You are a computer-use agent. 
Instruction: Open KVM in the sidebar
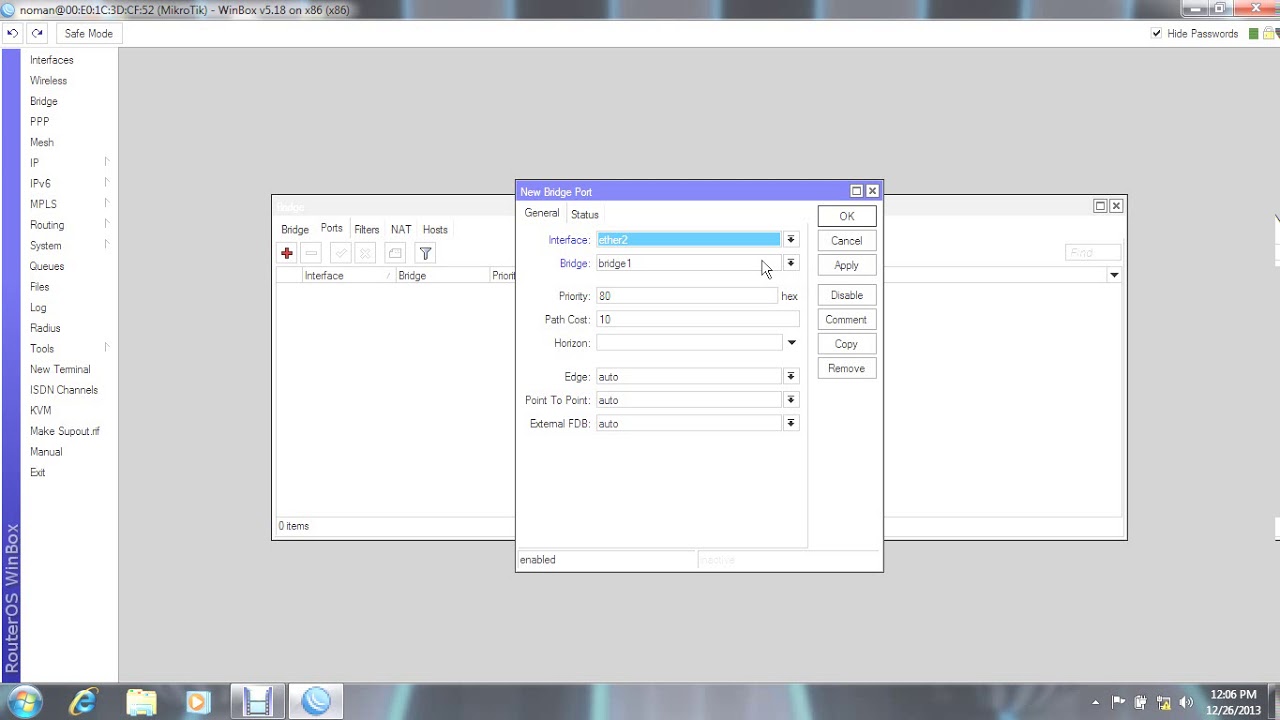[x=40, y=410]
